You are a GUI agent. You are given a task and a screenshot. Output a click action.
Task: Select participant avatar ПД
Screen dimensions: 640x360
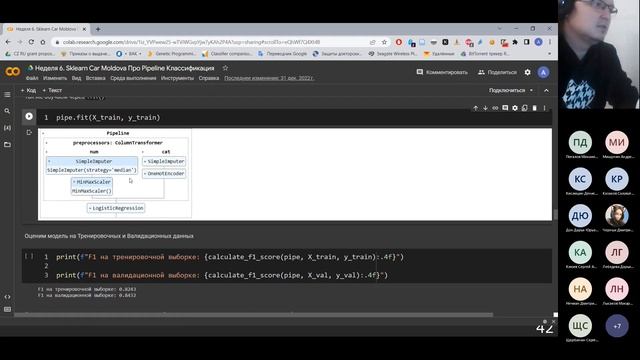click(580, 142)
